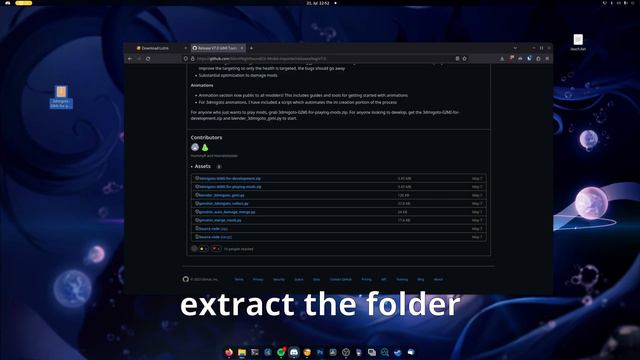Download genshin_auto_damage_merge.py

227,212
